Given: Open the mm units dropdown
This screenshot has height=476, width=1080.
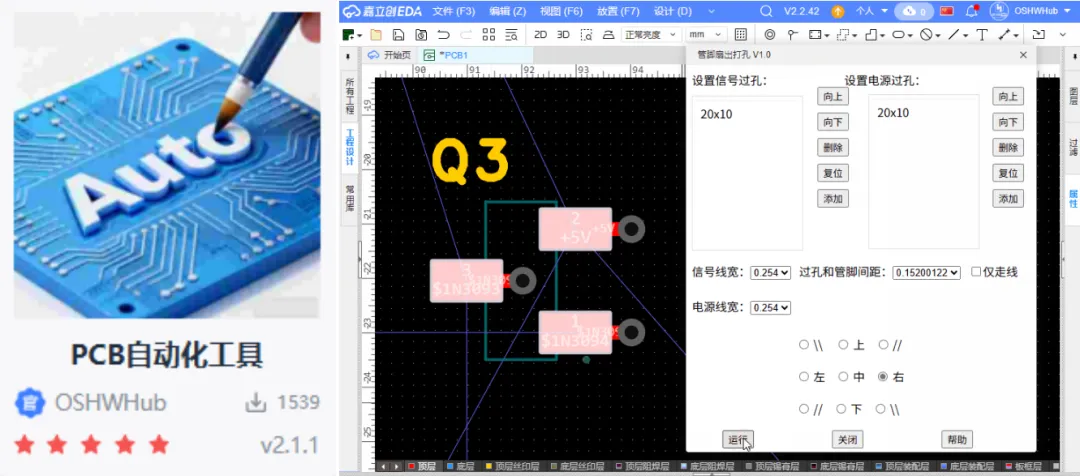Looking at the screenshot, I should pos(707,34).
